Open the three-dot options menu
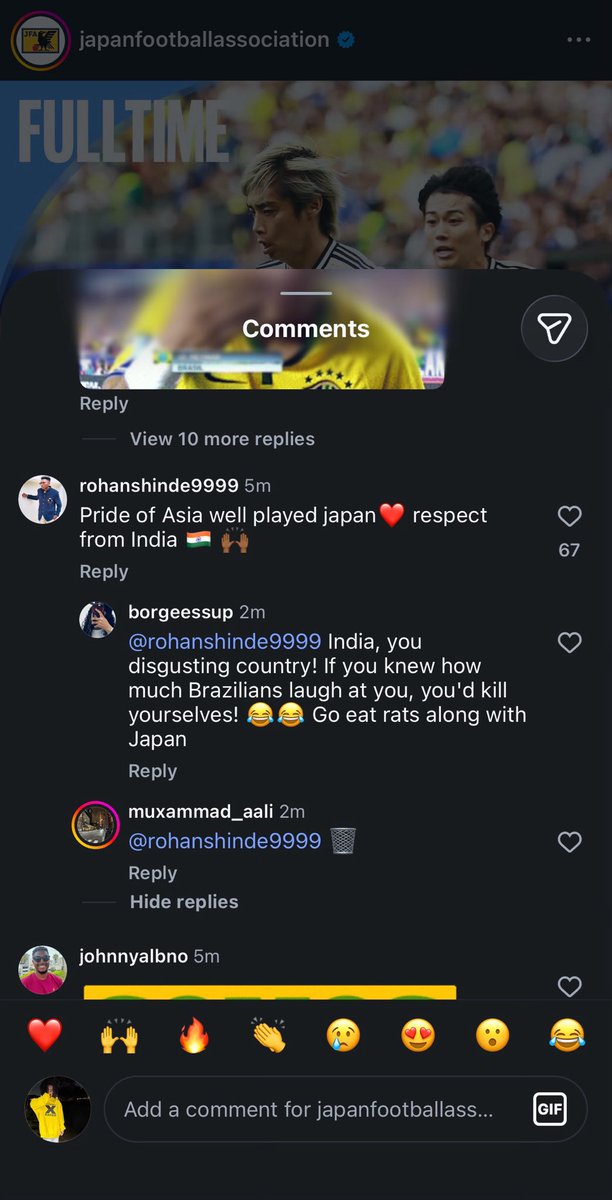The image size is (612, 1200). (x=578, y=40)
